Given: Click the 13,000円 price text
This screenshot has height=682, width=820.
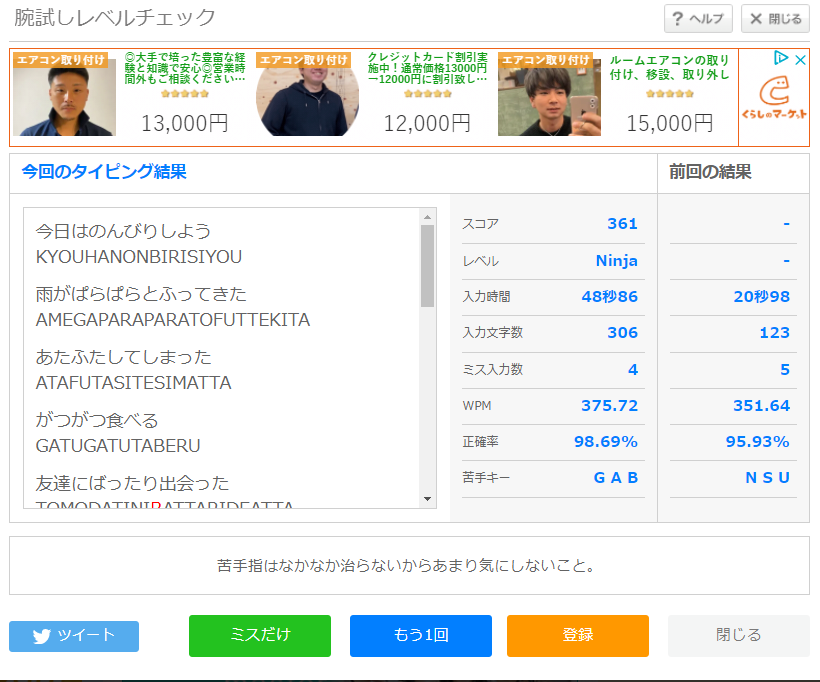Looking at the screenshot, I should 185,123.
